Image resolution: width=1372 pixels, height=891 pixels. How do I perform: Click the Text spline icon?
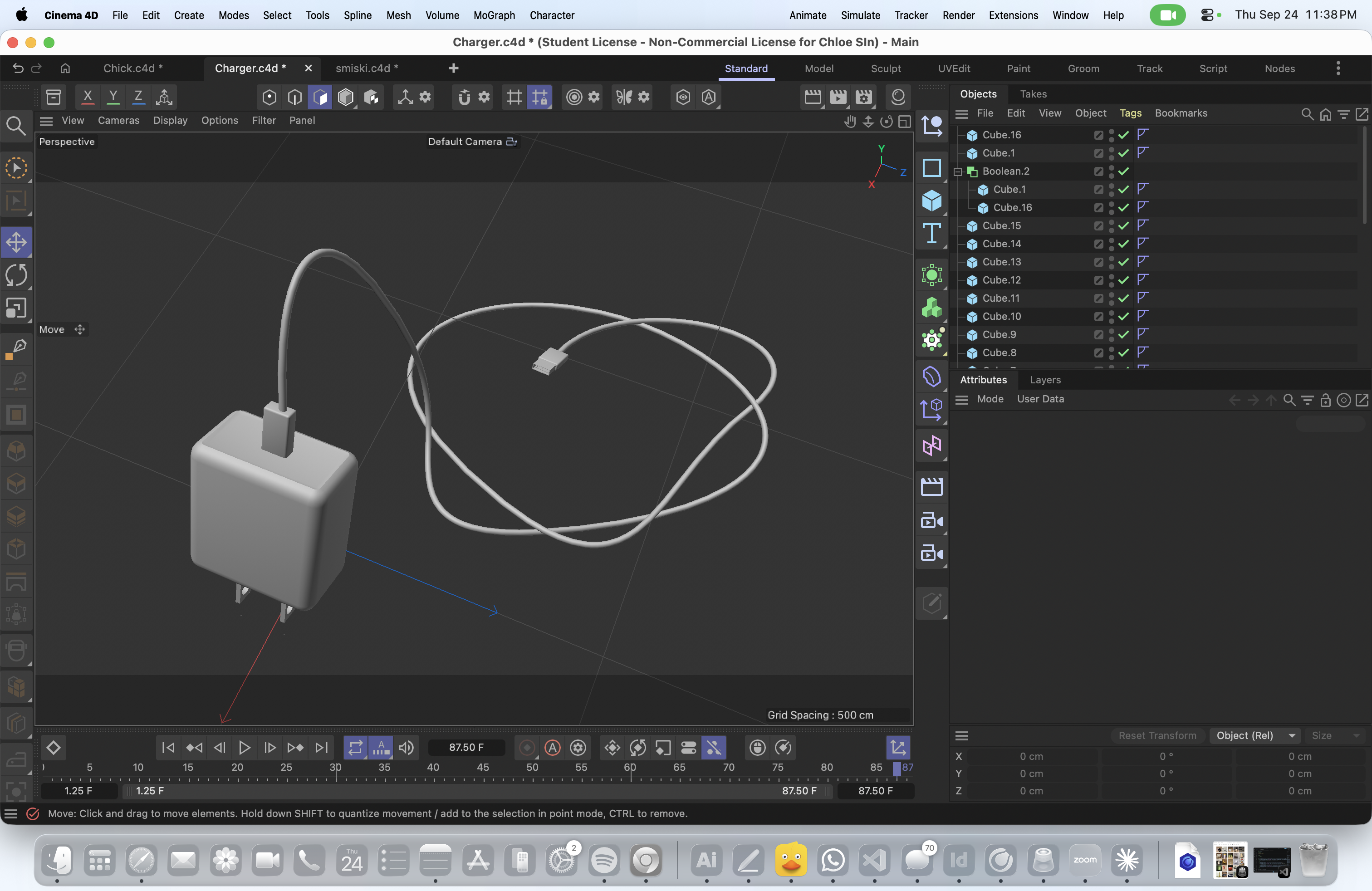931,234
